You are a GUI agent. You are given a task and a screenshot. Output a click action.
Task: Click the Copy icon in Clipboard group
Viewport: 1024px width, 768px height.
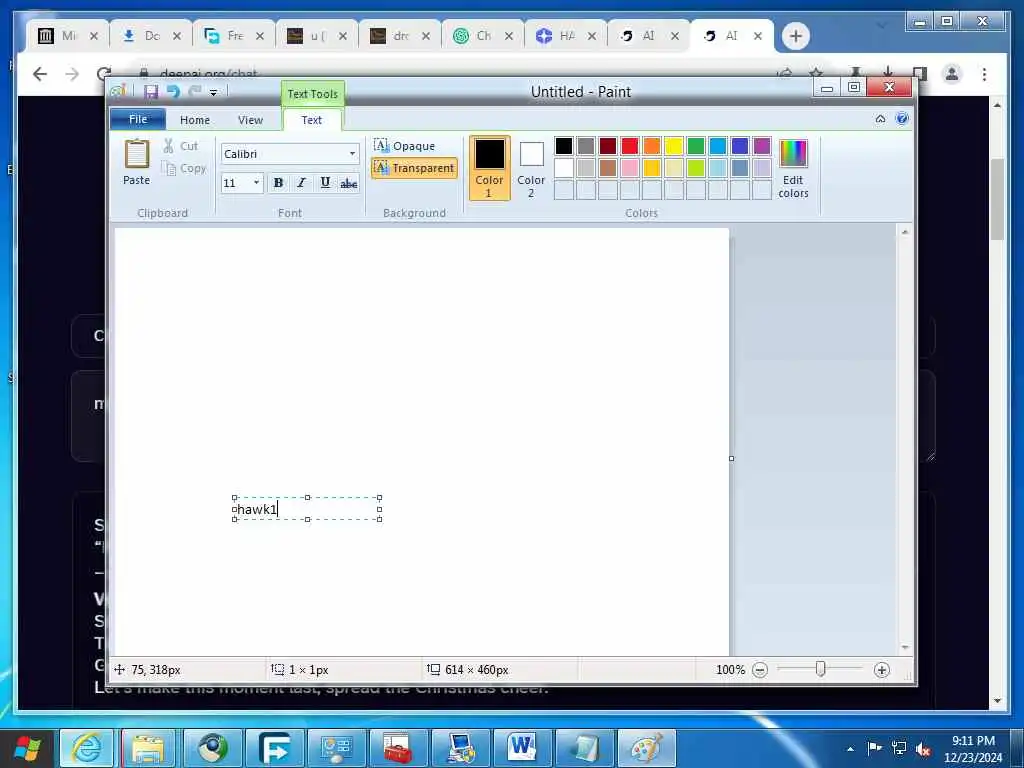[168, 168]
